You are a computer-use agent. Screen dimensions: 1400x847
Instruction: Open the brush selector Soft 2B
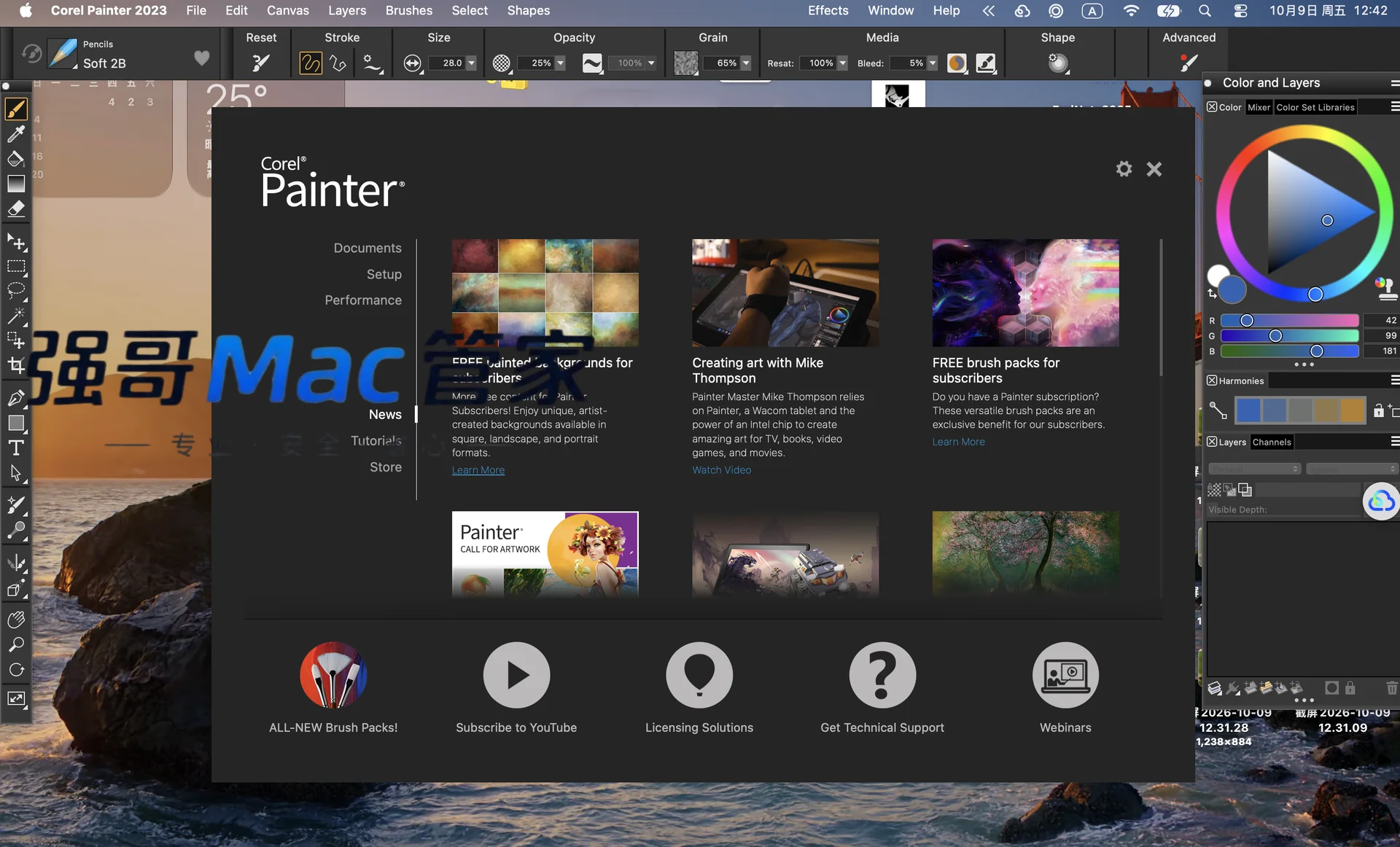(63, 54)
